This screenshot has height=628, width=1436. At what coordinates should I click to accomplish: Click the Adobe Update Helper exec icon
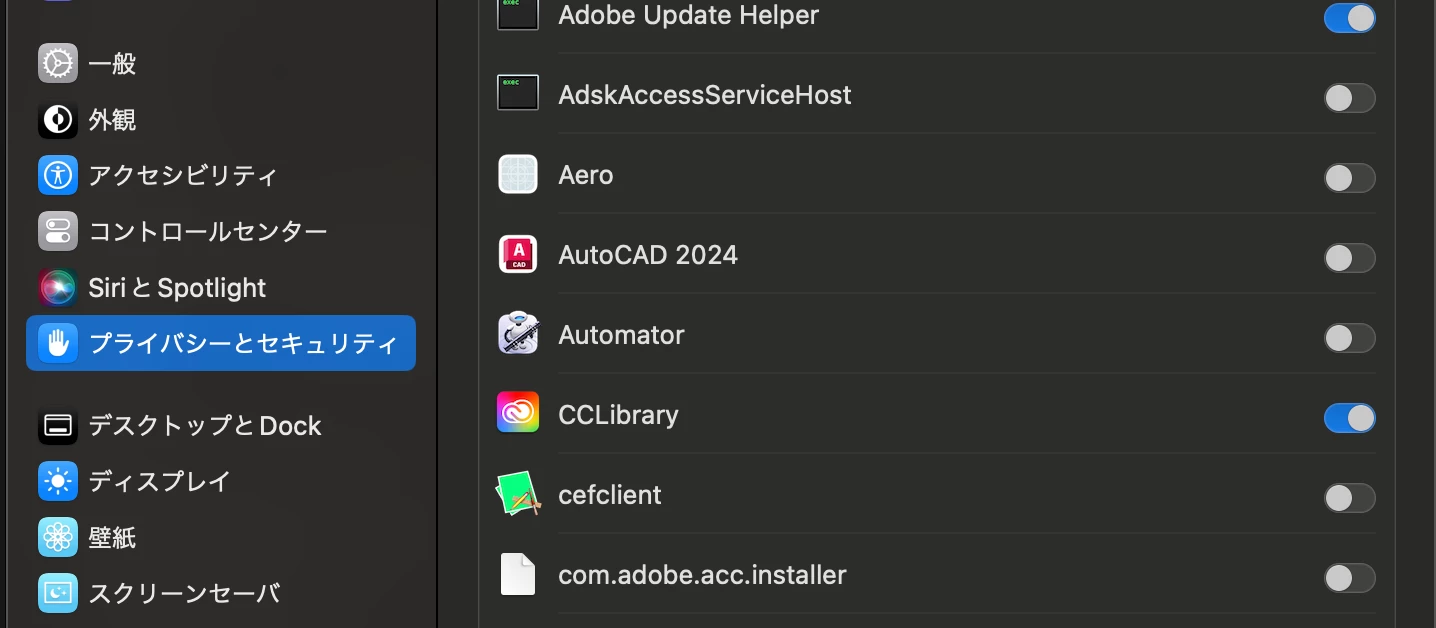pyautogui.click(x=518, y=14)
